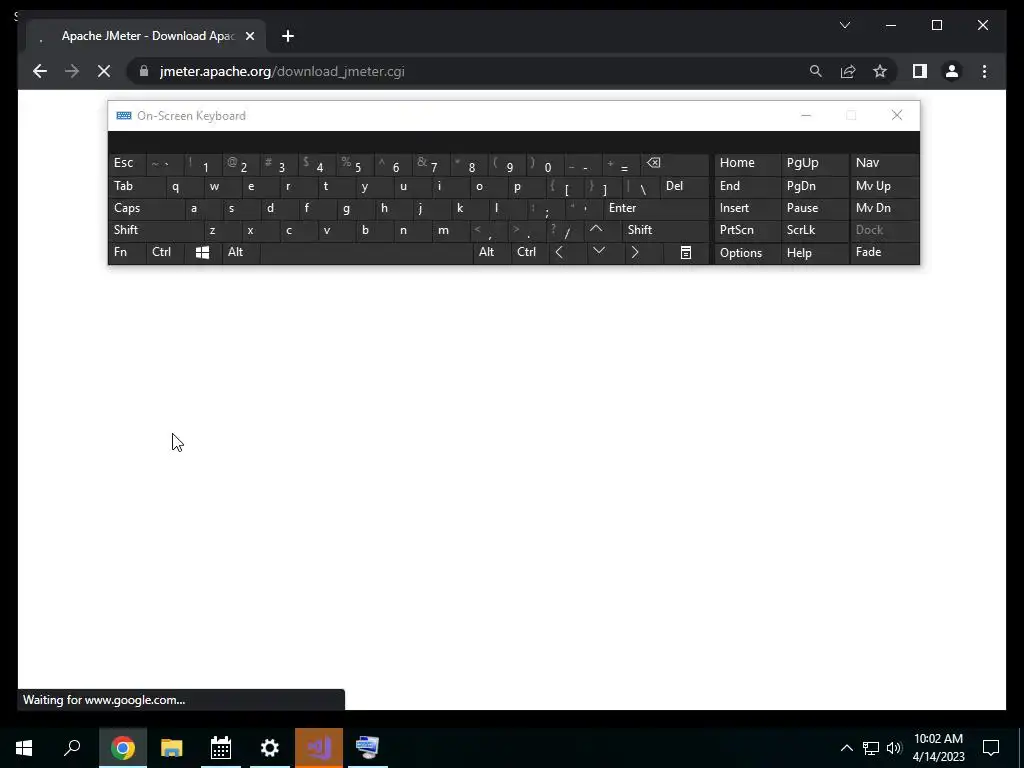Click the Help key
The width and height of the screenshot is (1024, 768).
[814, 253]
